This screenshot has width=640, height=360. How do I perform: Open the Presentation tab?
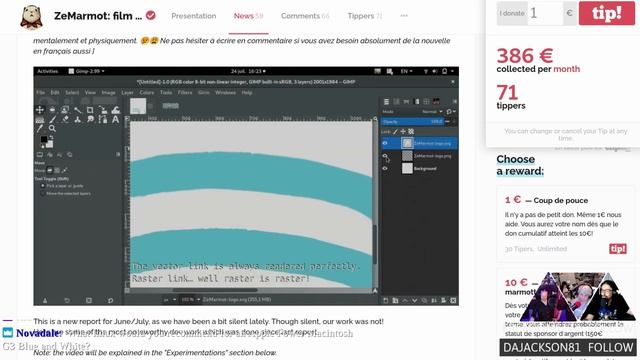[x=193, y=16]
